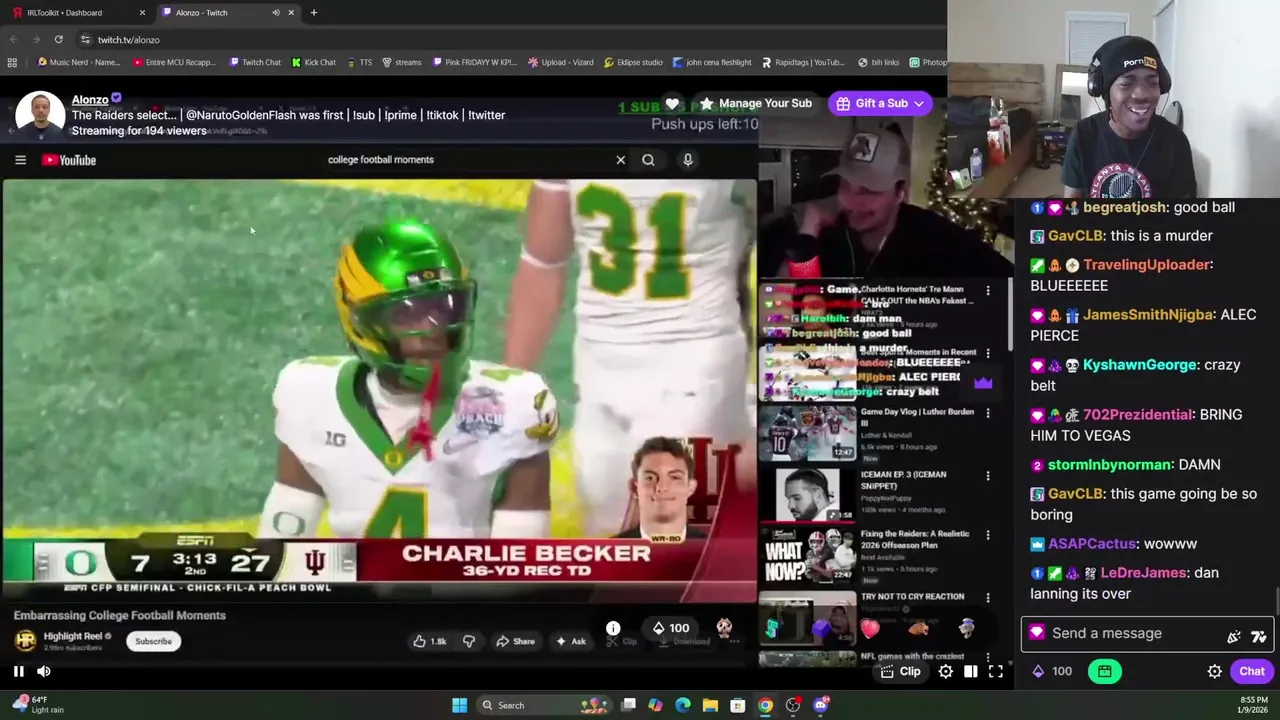The width and height of the screenshot is (1280, 720).
Task: Create a clip with the Clip button
Action: coord(900,672)
